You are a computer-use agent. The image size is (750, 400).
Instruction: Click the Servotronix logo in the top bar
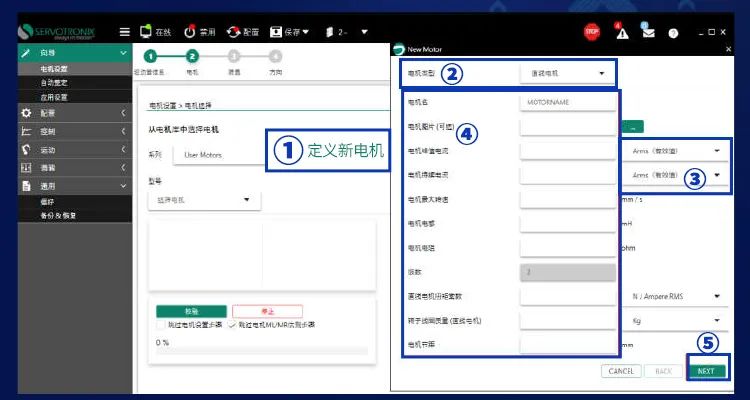tap(56, 32)
